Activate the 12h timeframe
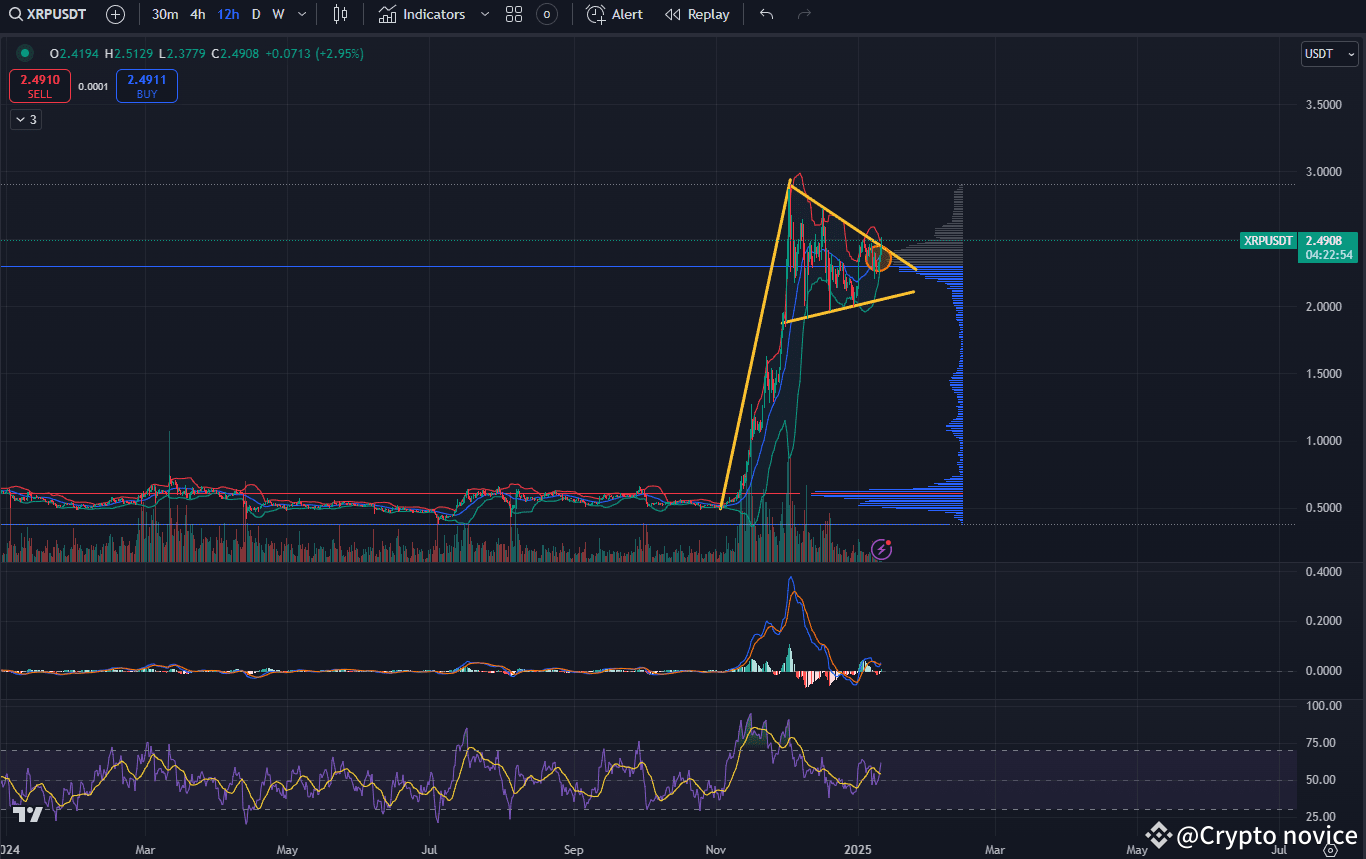Viewport: 1366px width, 859px height. pyautogui.click(x=227, y=14)
